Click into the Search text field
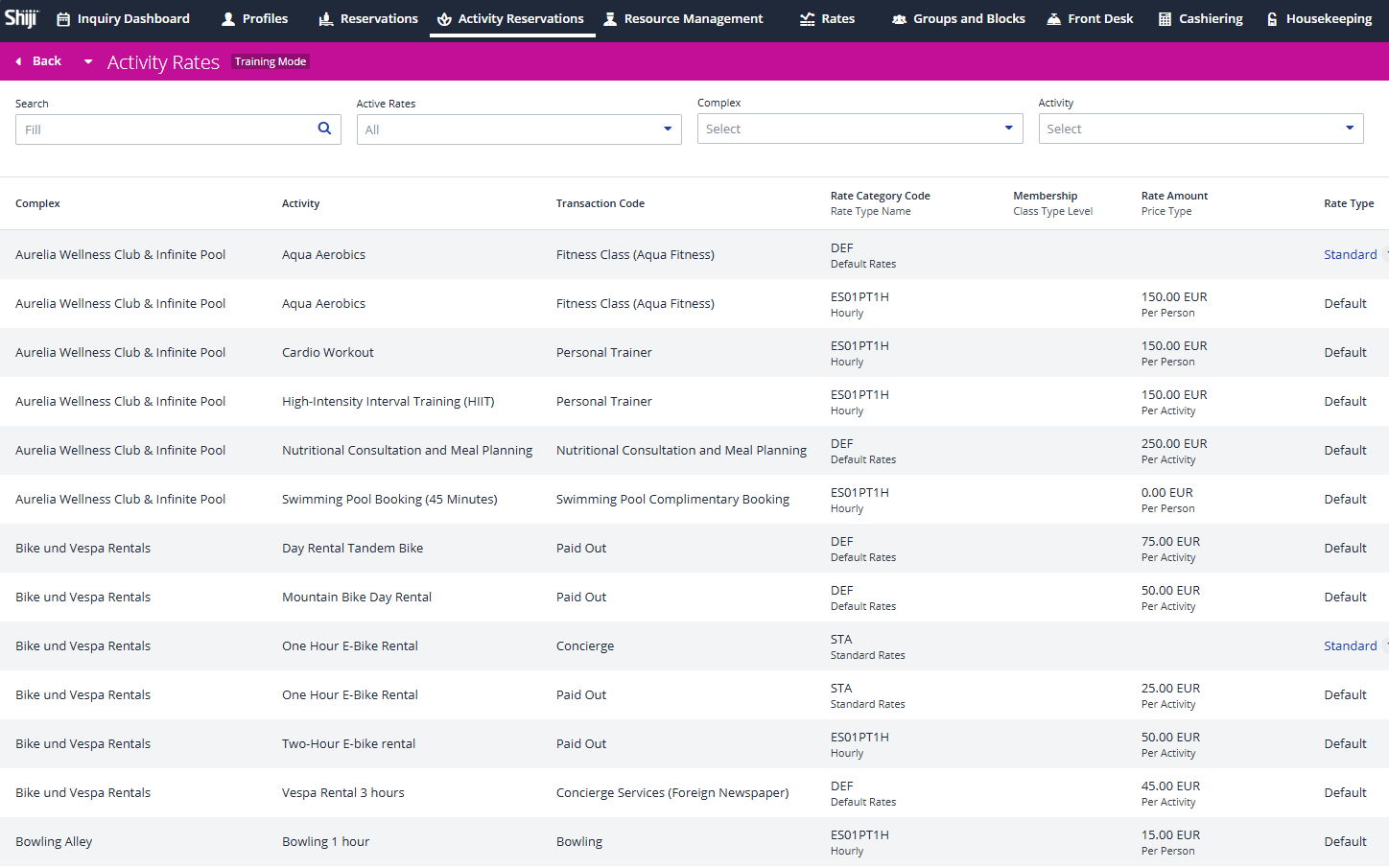Screen dimensions: 1389x868 point(163,129)
